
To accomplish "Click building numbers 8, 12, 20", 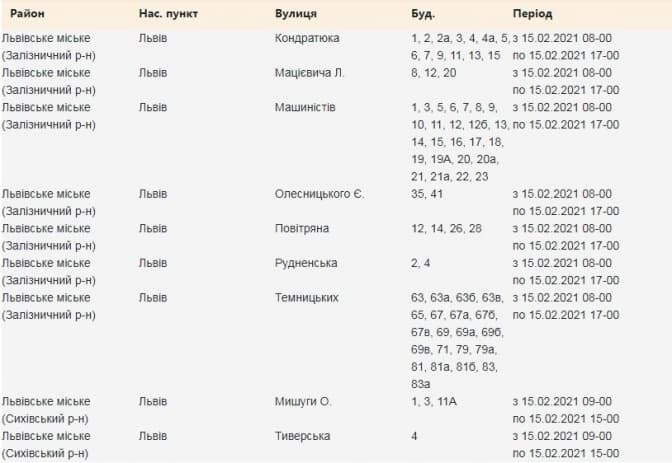I will point(433,73).
